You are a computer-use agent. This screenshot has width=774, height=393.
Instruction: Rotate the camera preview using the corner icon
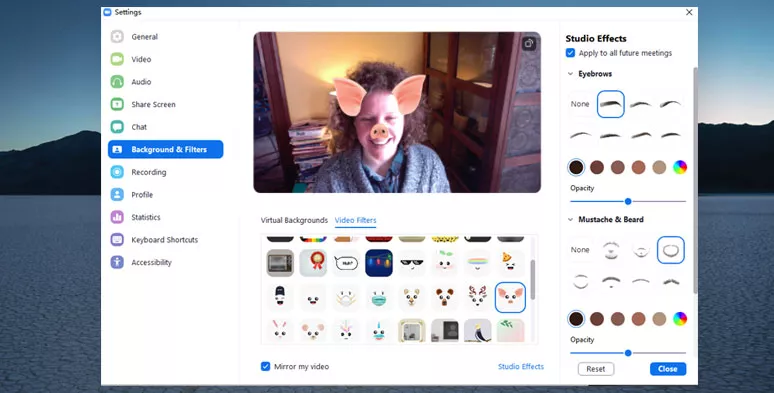(x=529, y=43)
